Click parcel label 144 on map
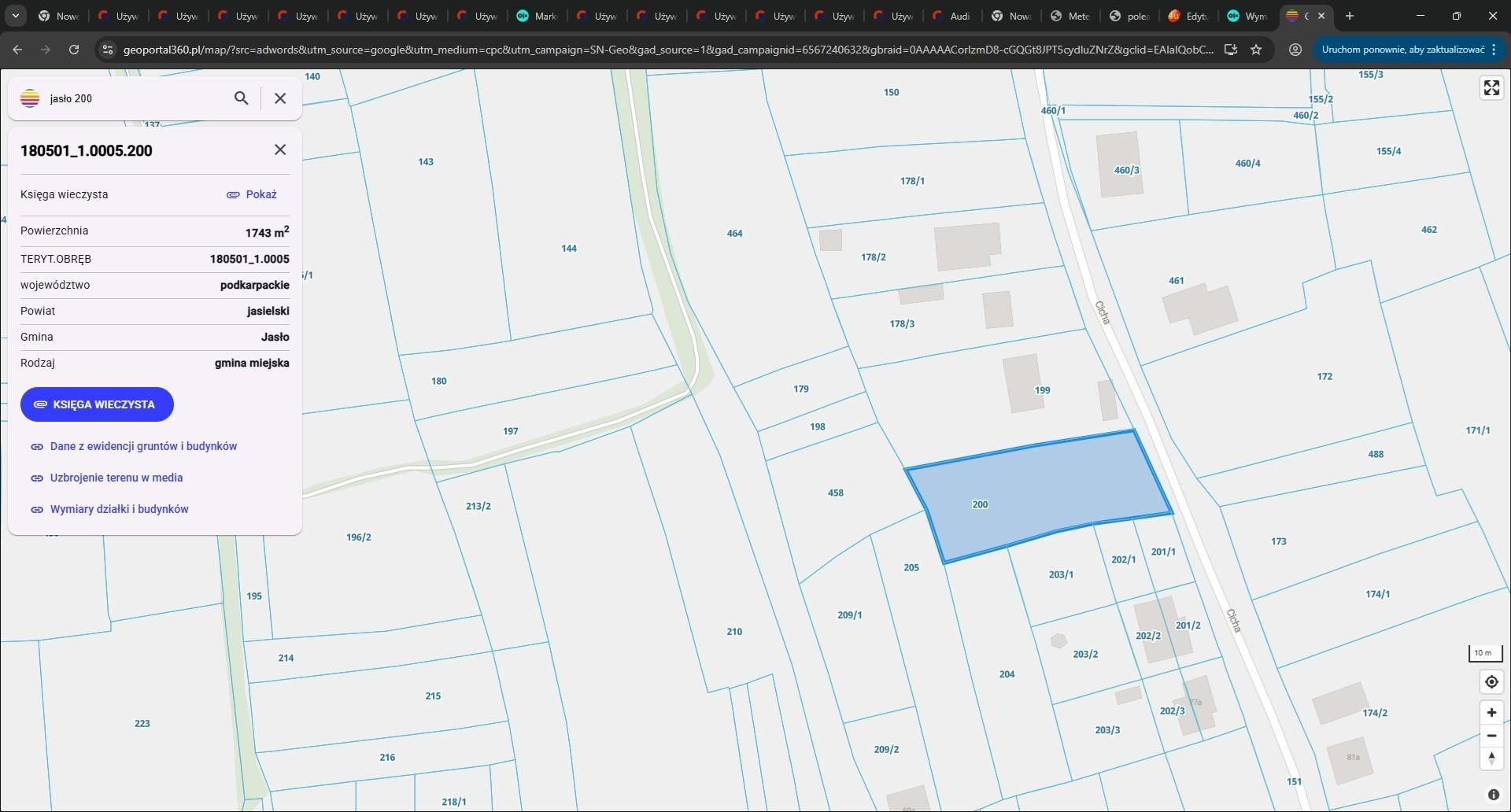 pyautogui.click(x=569, y=249)
